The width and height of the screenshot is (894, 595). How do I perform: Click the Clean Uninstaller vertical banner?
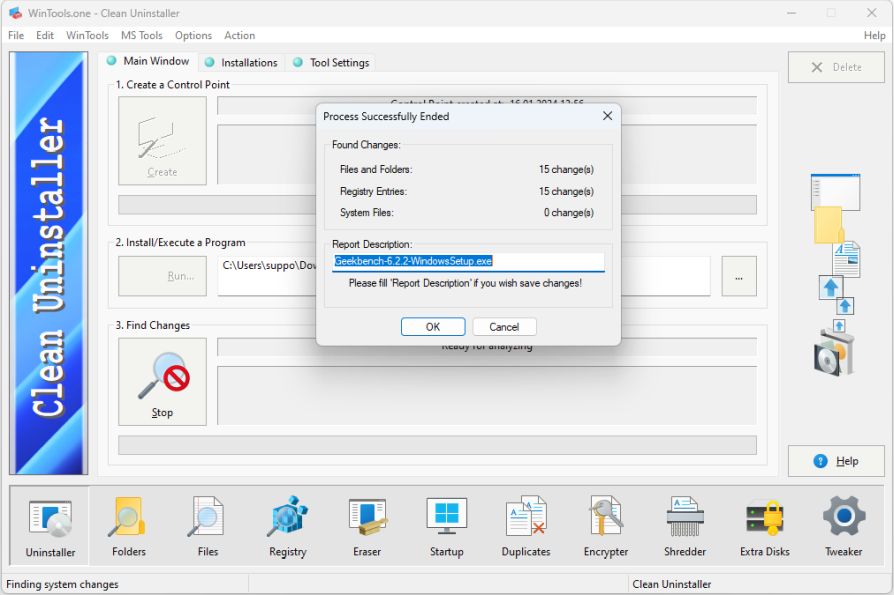click(49, 263)
